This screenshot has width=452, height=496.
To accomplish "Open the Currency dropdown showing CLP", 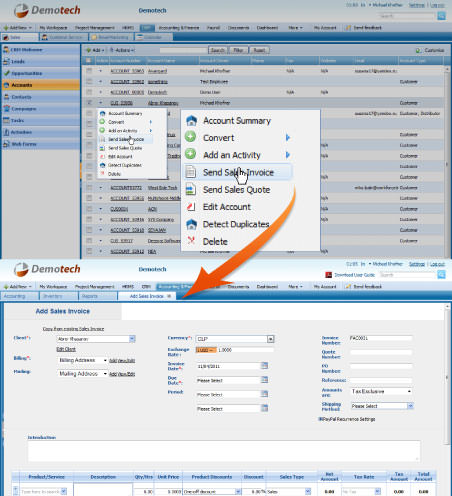I will point(271,339).
